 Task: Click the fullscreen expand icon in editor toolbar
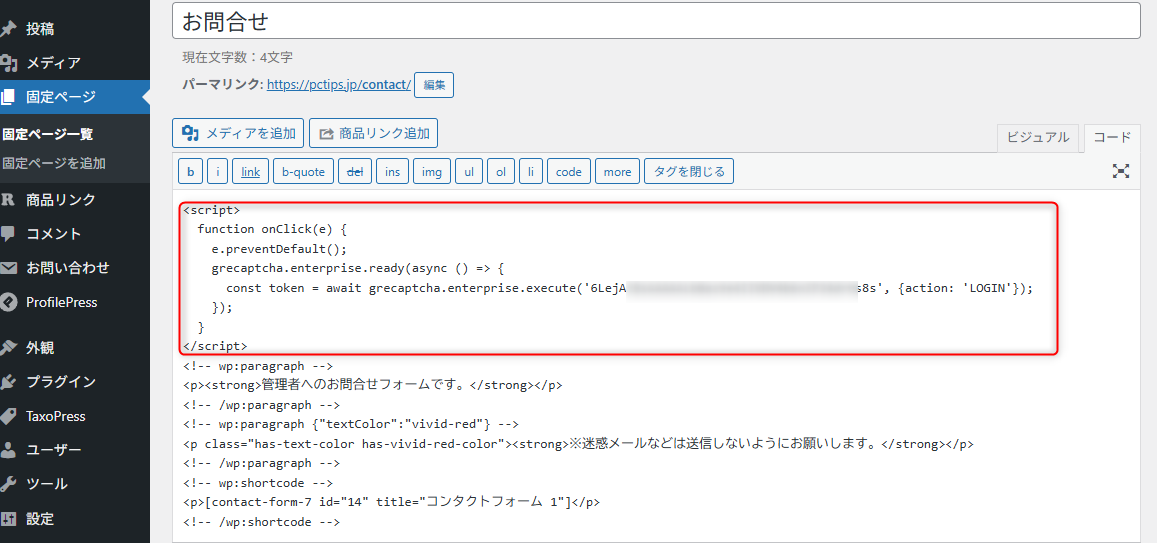point(1121,171)
